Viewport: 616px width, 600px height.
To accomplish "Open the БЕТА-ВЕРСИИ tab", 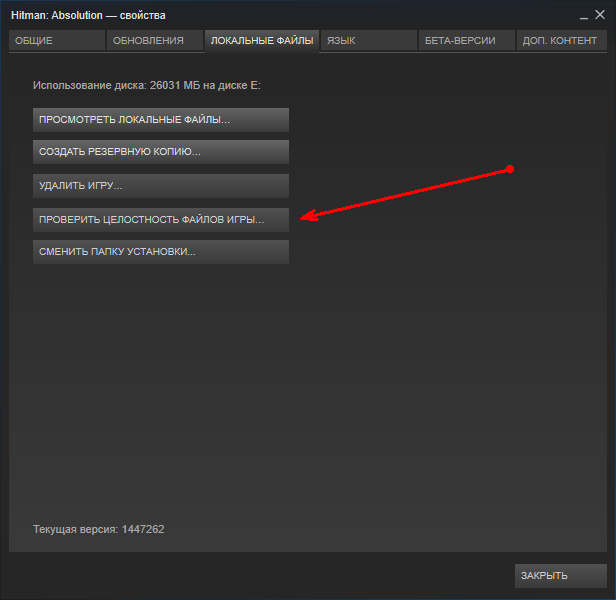I will (x=466, y=40).
